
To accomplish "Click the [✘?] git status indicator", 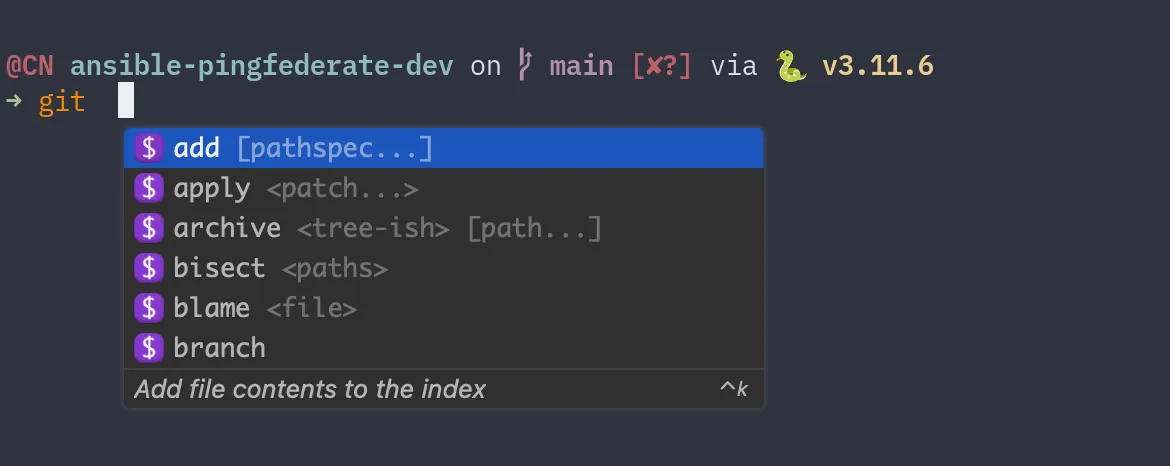I will coord(662,66).
